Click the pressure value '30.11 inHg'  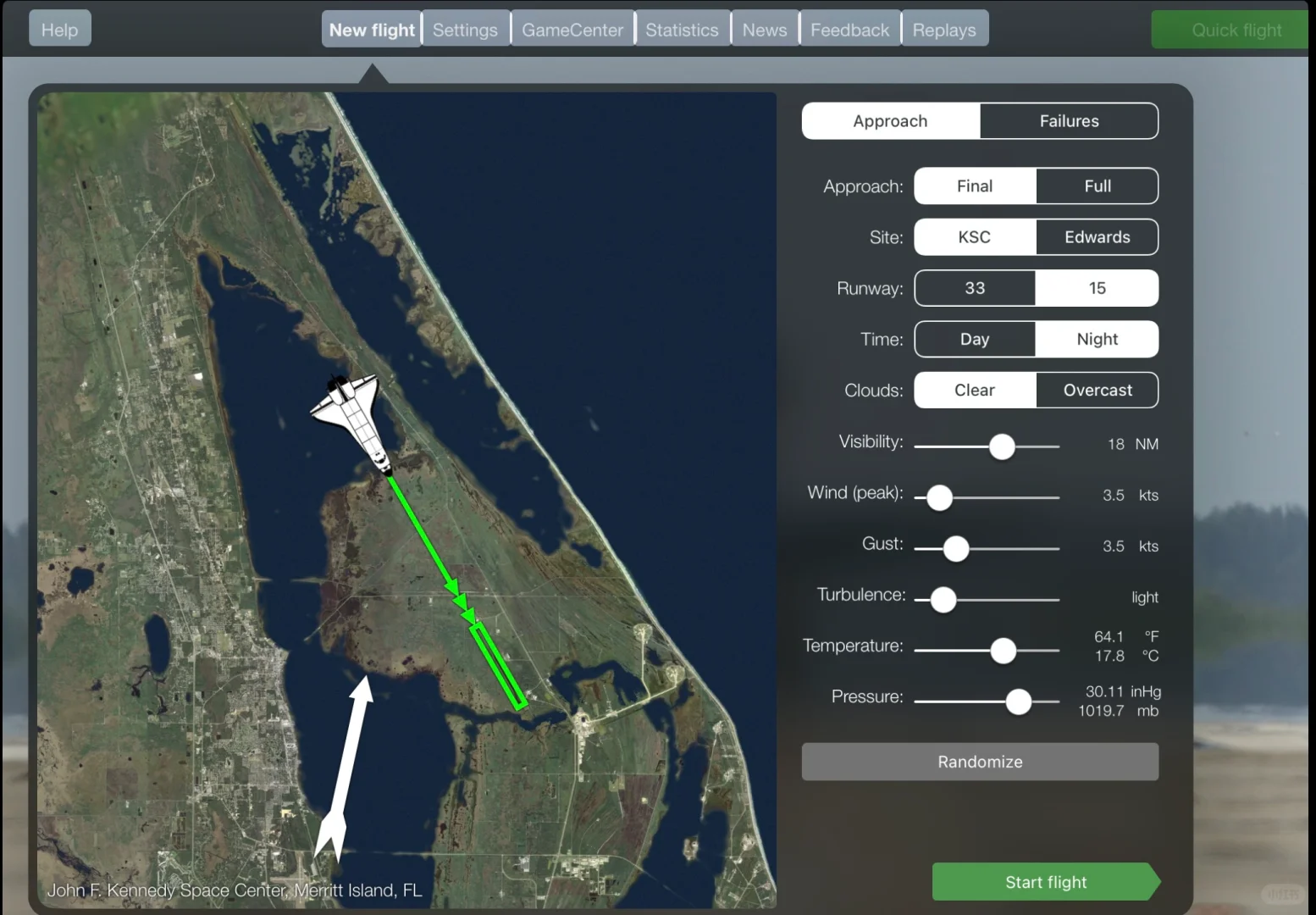pos(1124,691)
